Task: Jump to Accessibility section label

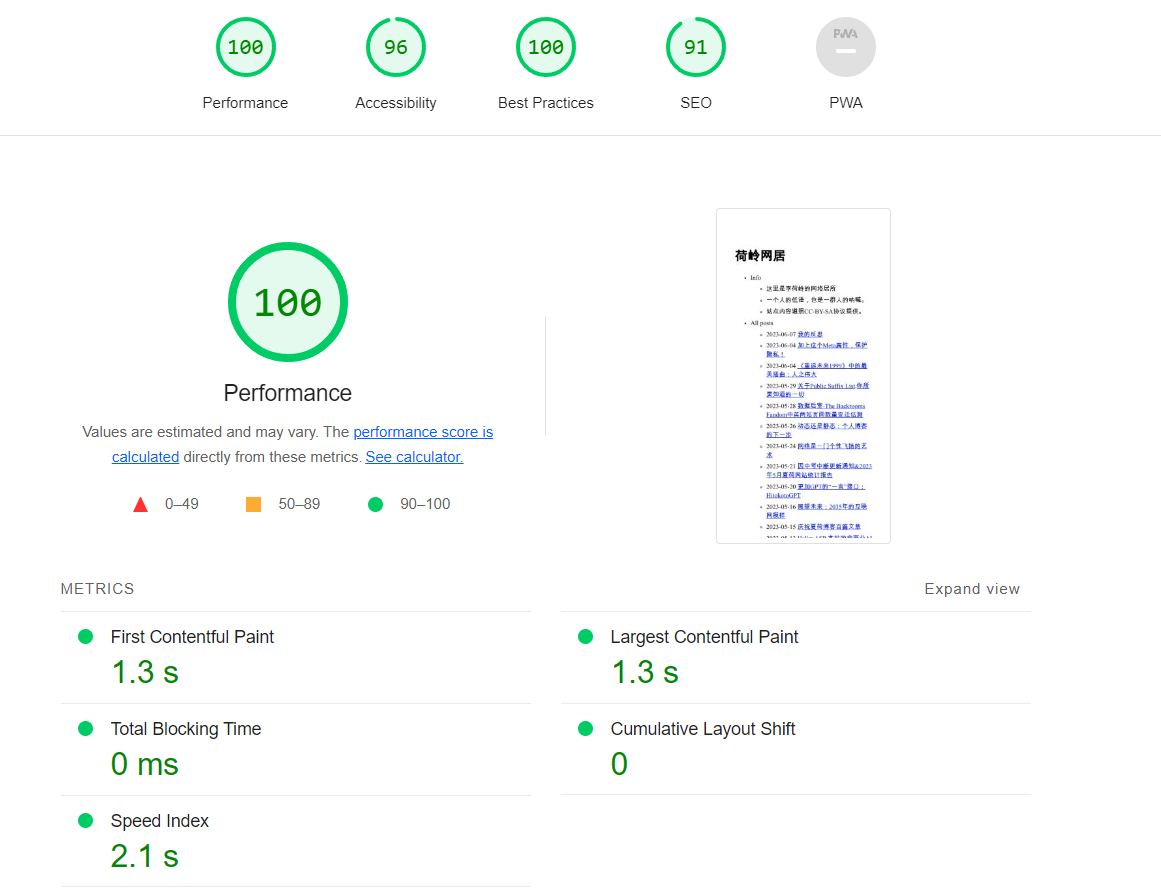Action: [395, 103]
